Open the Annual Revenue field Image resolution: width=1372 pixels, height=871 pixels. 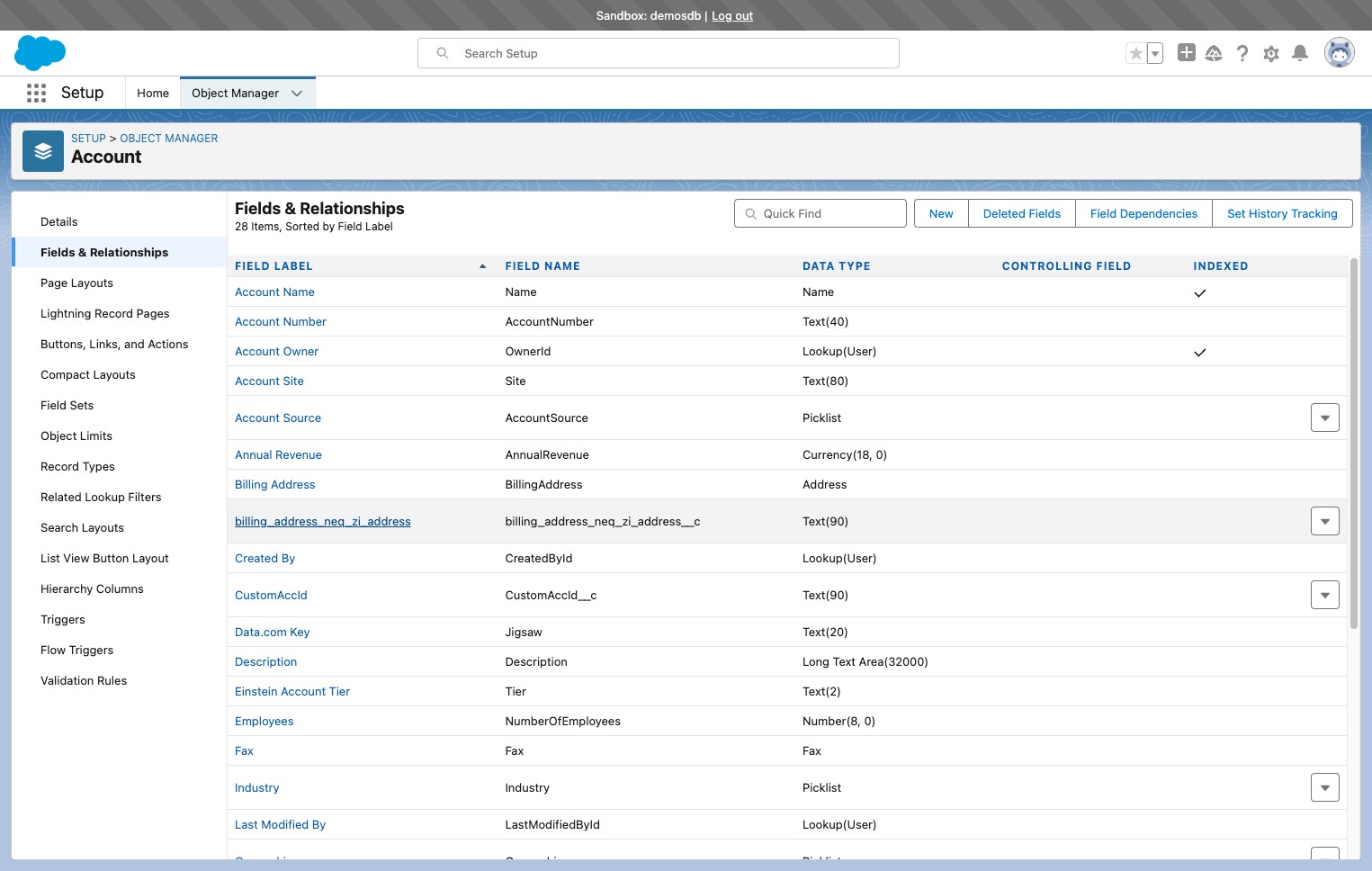click(x=278, y=454)
